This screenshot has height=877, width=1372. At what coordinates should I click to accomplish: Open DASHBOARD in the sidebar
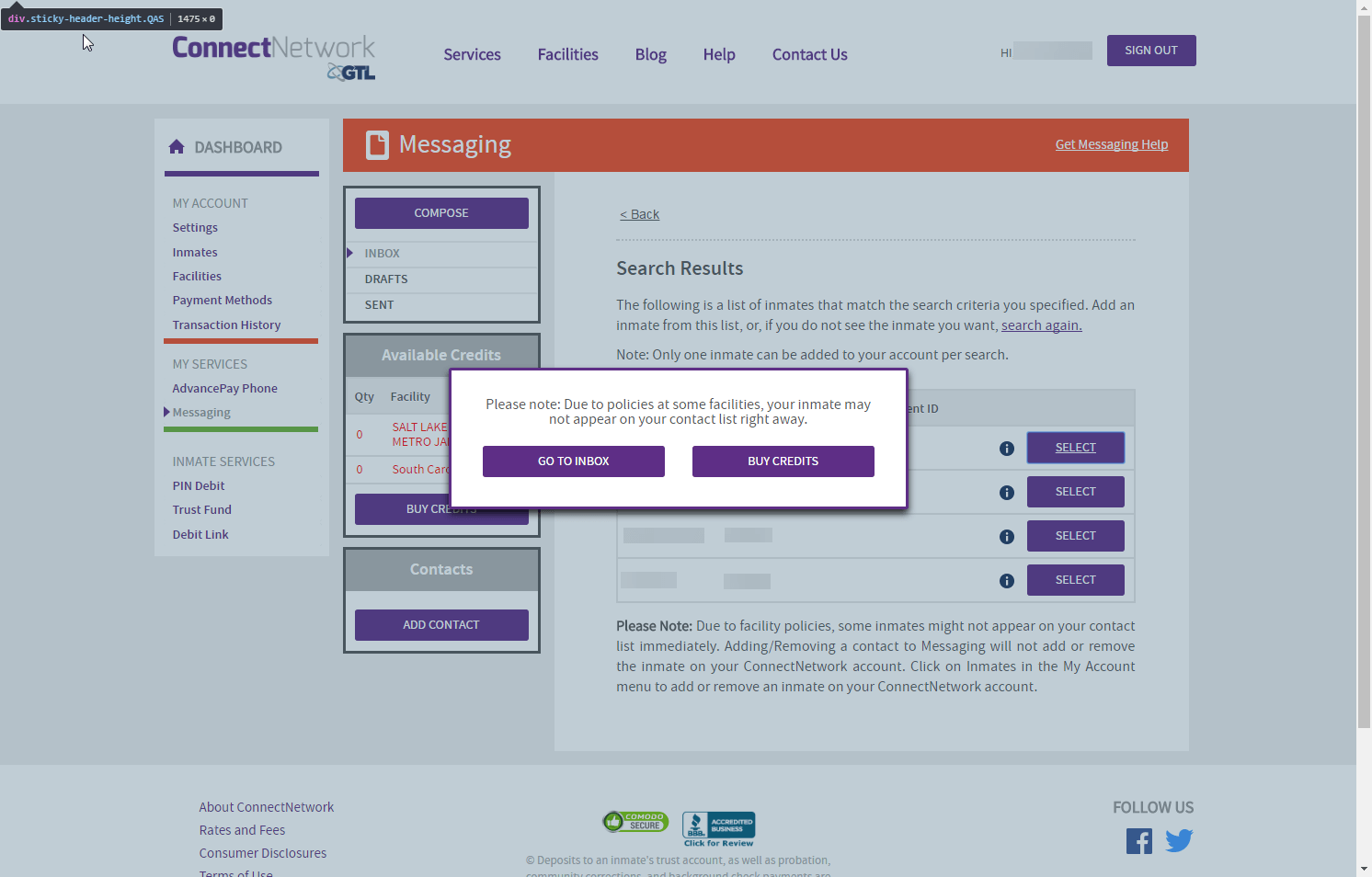coord(238,147)
